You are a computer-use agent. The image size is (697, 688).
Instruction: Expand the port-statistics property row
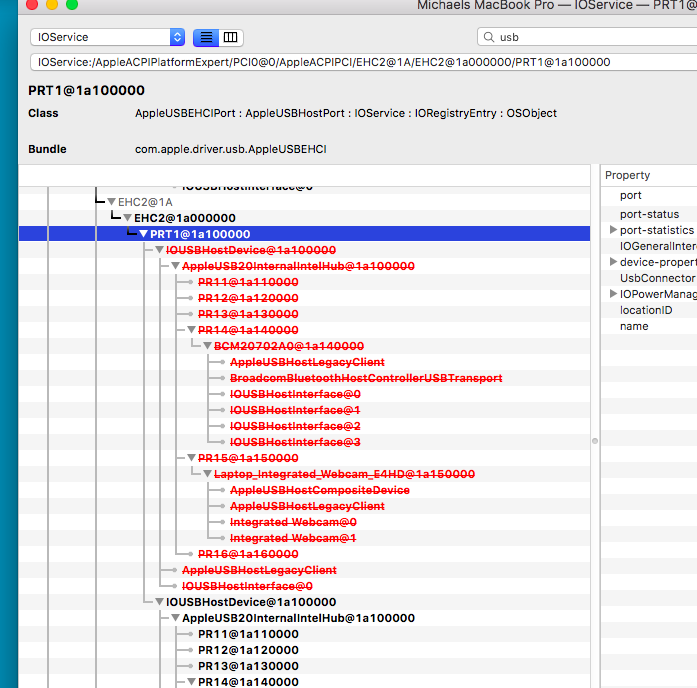[613, 231]
